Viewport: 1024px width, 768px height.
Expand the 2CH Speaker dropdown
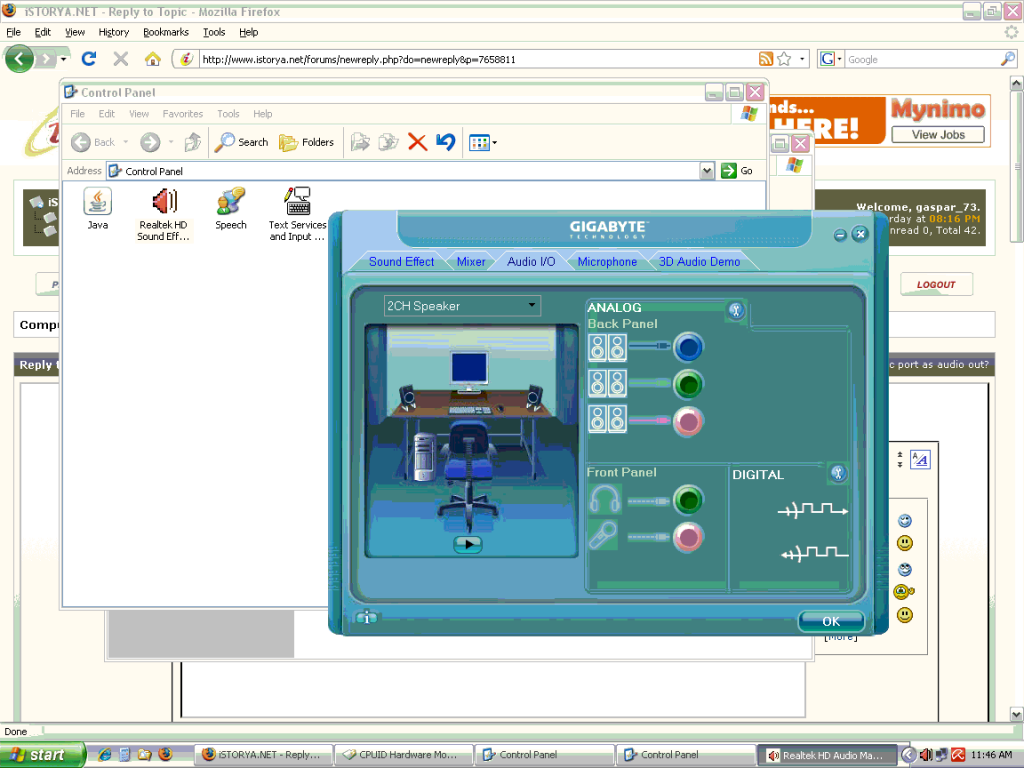(x=532, y=306)
